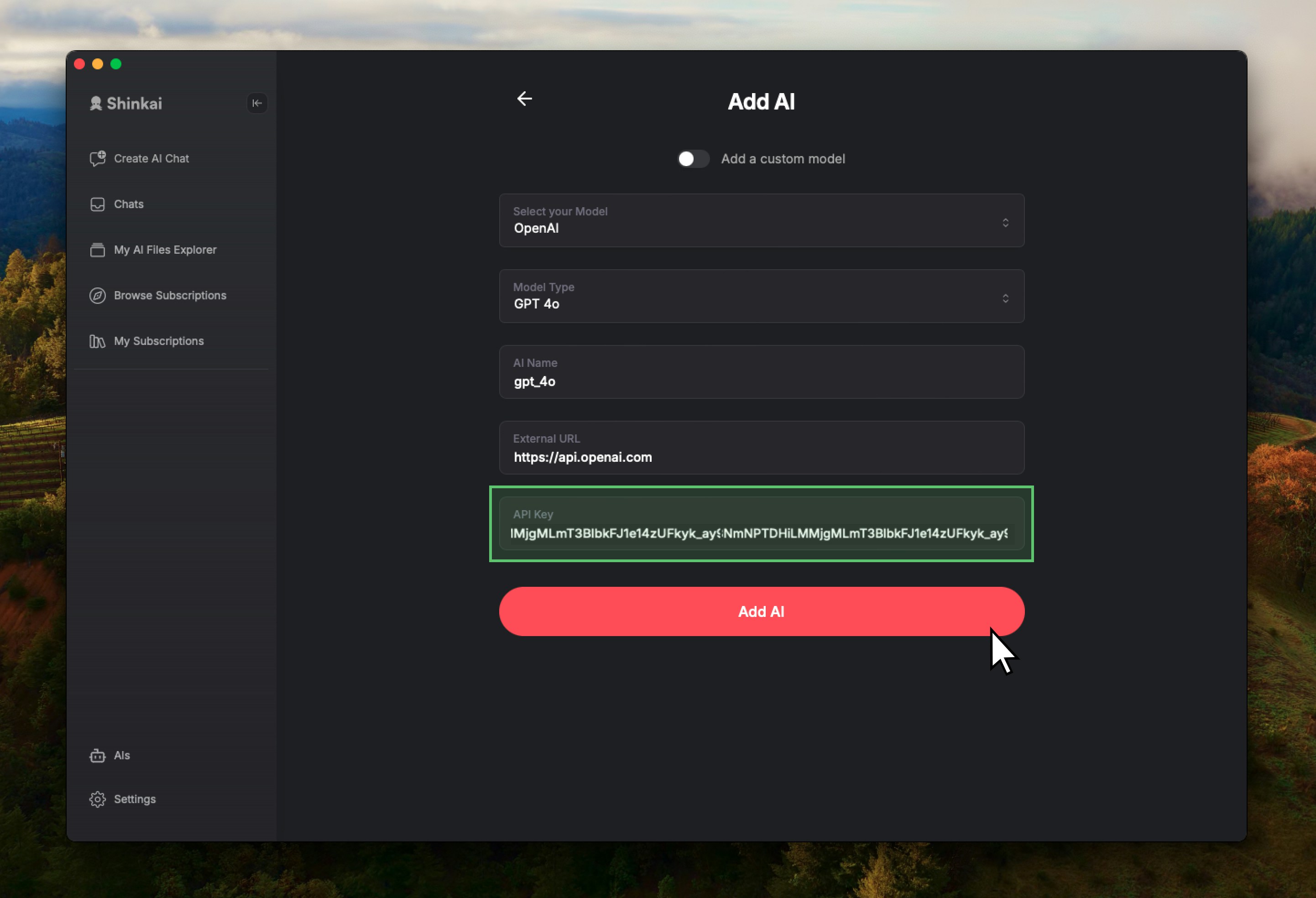Choose My Subscriptions in the sidebar
Image resolution: width=1316 pixels, height=898 pixels.
click(158, 341)
